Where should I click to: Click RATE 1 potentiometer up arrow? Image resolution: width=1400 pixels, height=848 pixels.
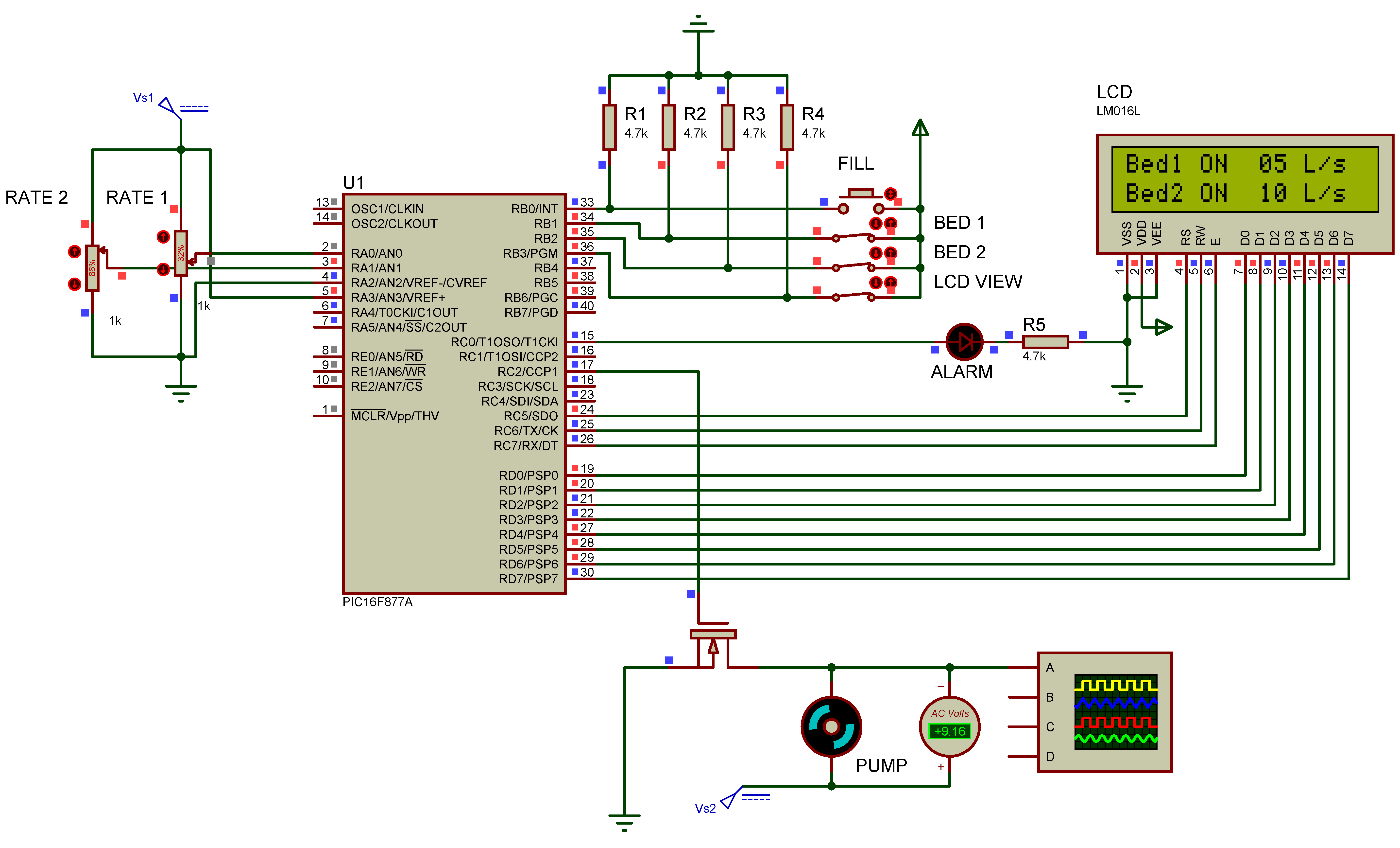(163, 236)
